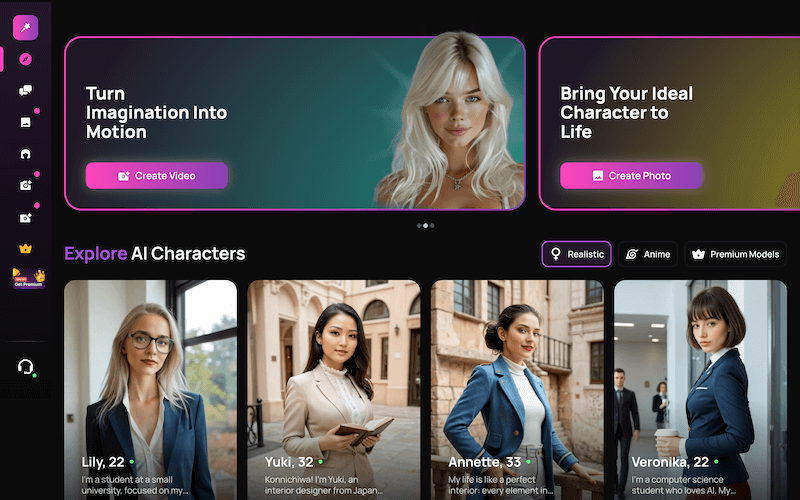The width and height of the screenshot is (800, 500).
Task: Switch to the Anime filter tab
Action: click(x=647, y=254)
